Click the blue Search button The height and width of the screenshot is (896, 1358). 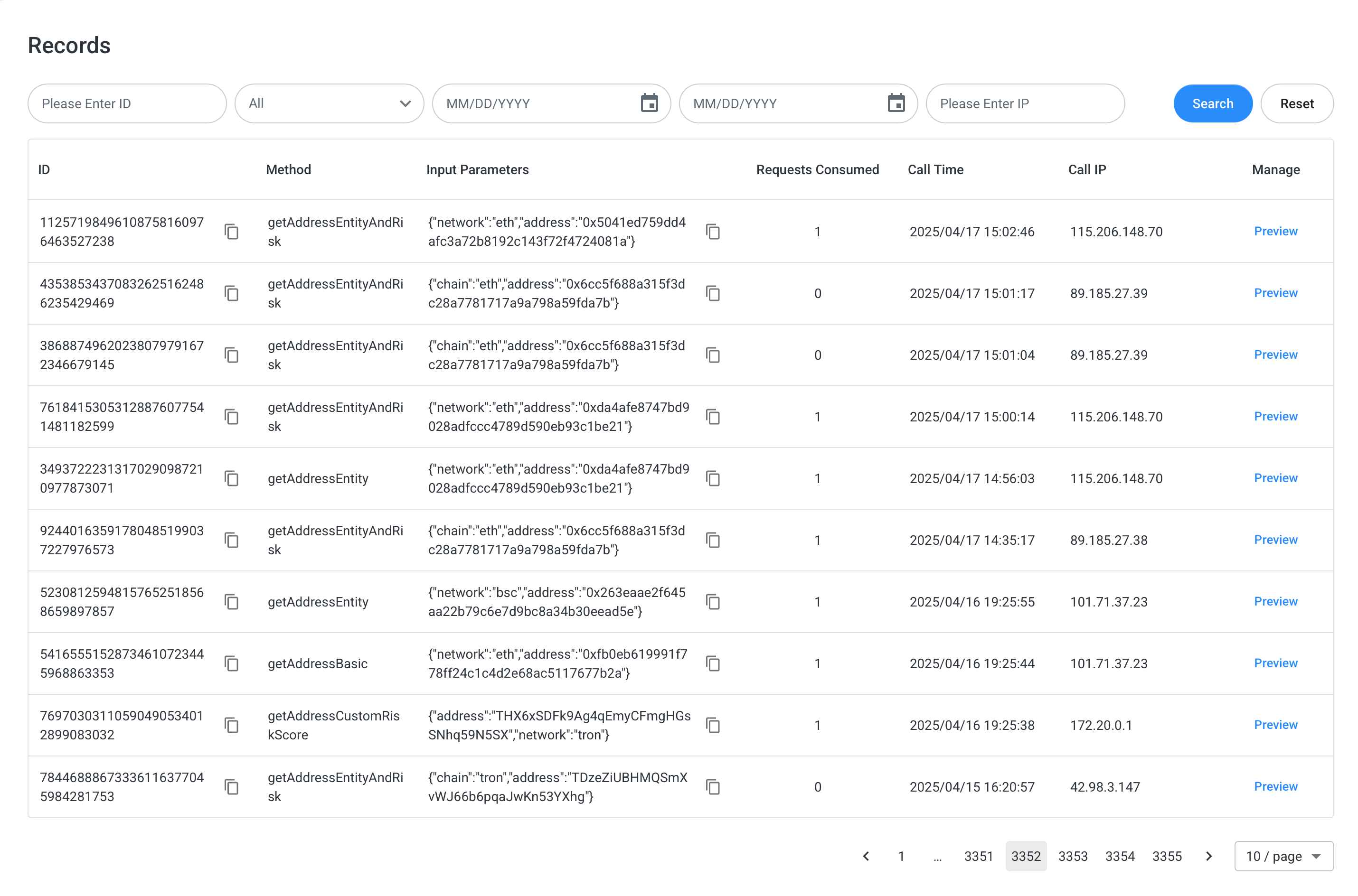click(1212, 103)
